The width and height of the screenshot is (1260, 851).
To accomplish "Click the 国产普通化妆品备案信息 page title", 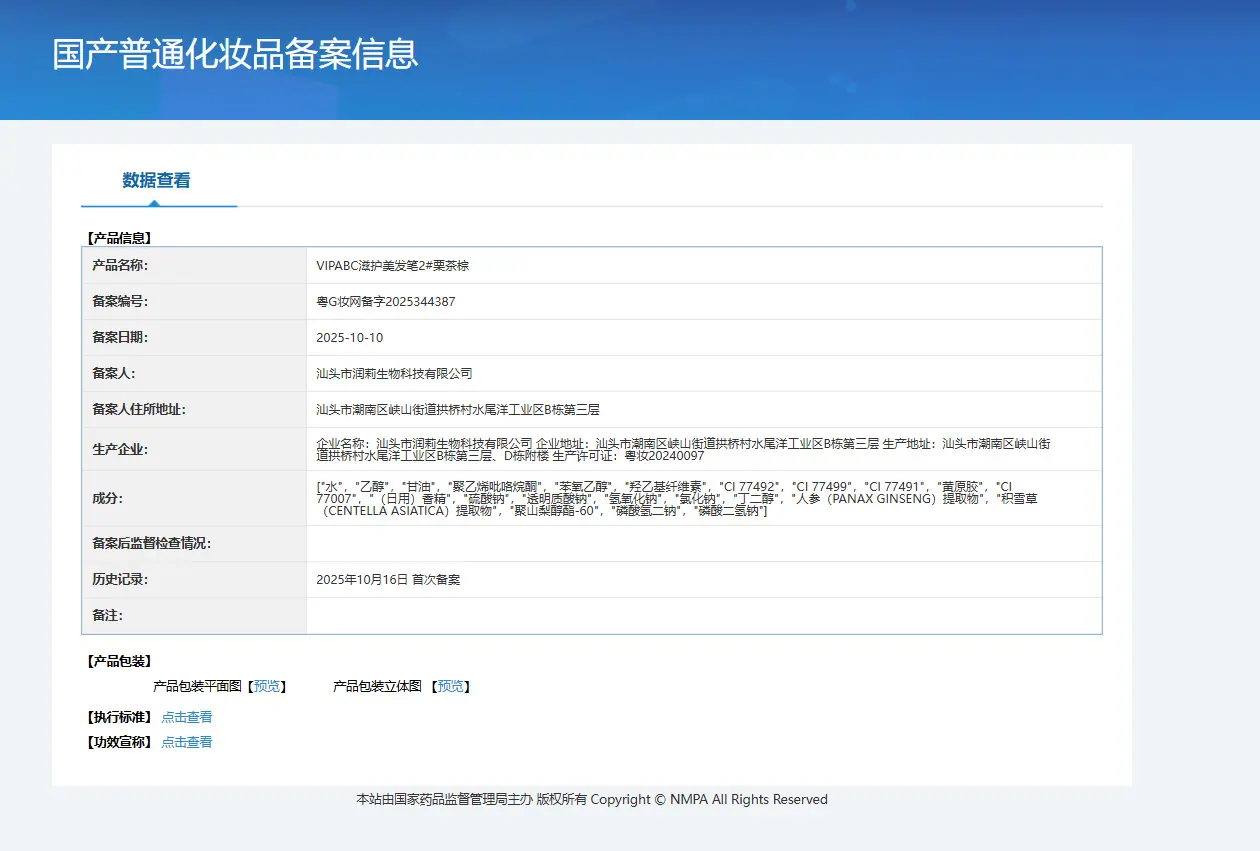I will (235, 54).
